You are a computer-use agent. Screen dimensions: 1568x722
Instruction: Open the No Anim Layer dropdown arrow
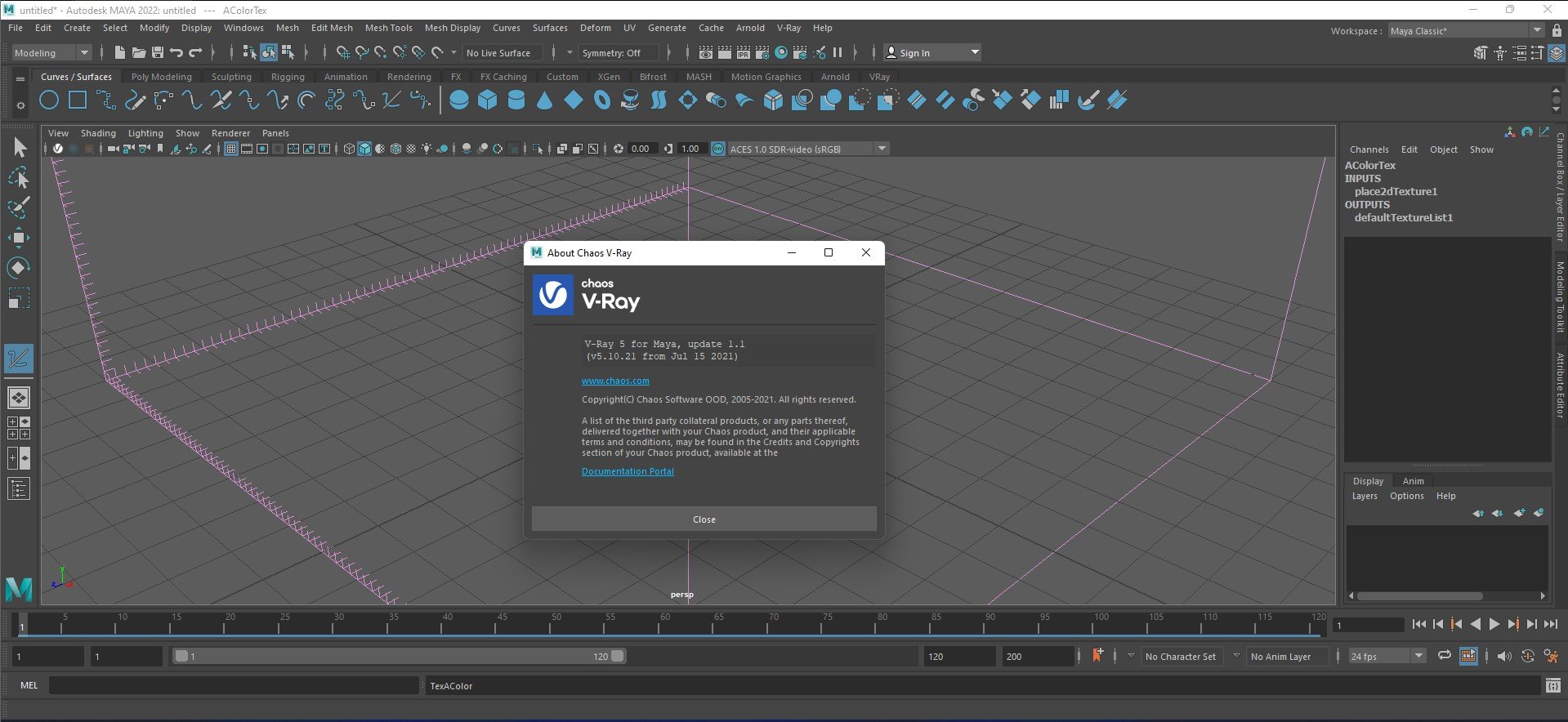point(1237,656)
